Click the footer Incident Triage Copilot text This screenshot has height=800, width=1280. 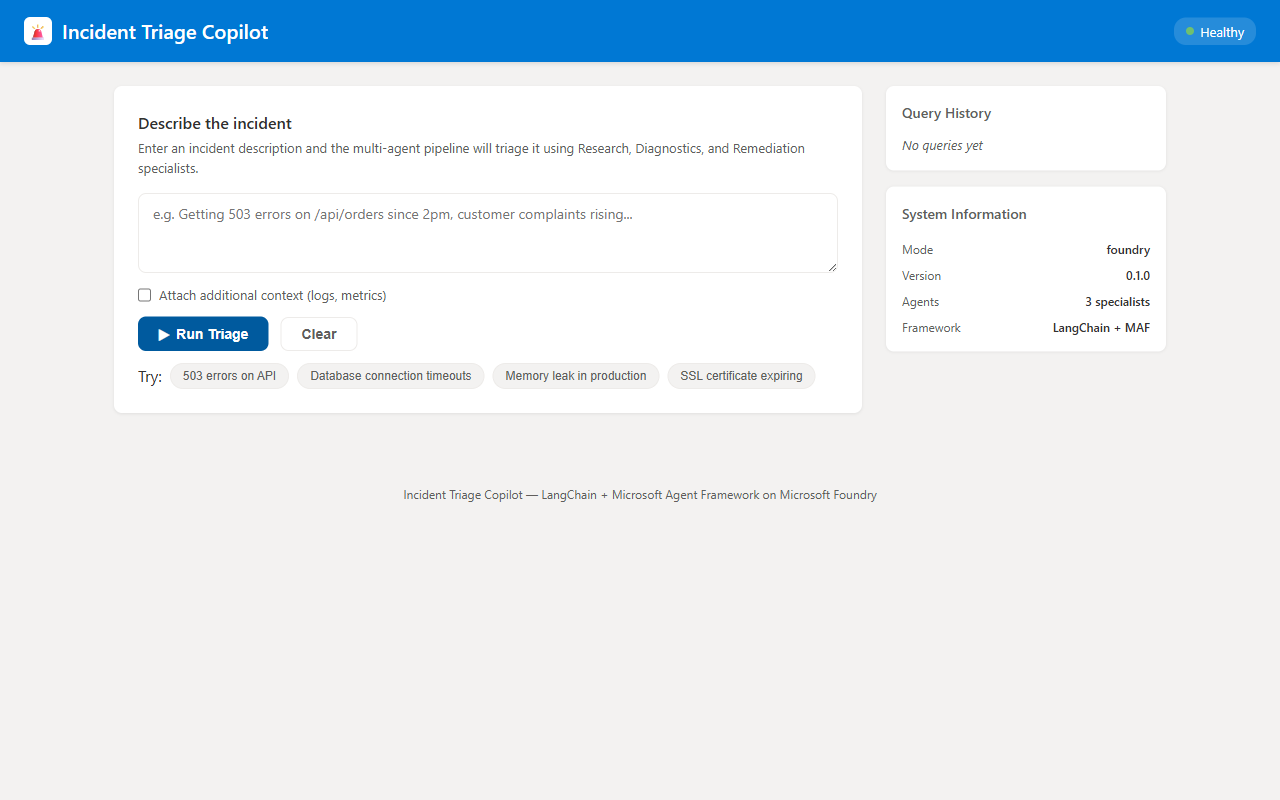tap(462, 494)
